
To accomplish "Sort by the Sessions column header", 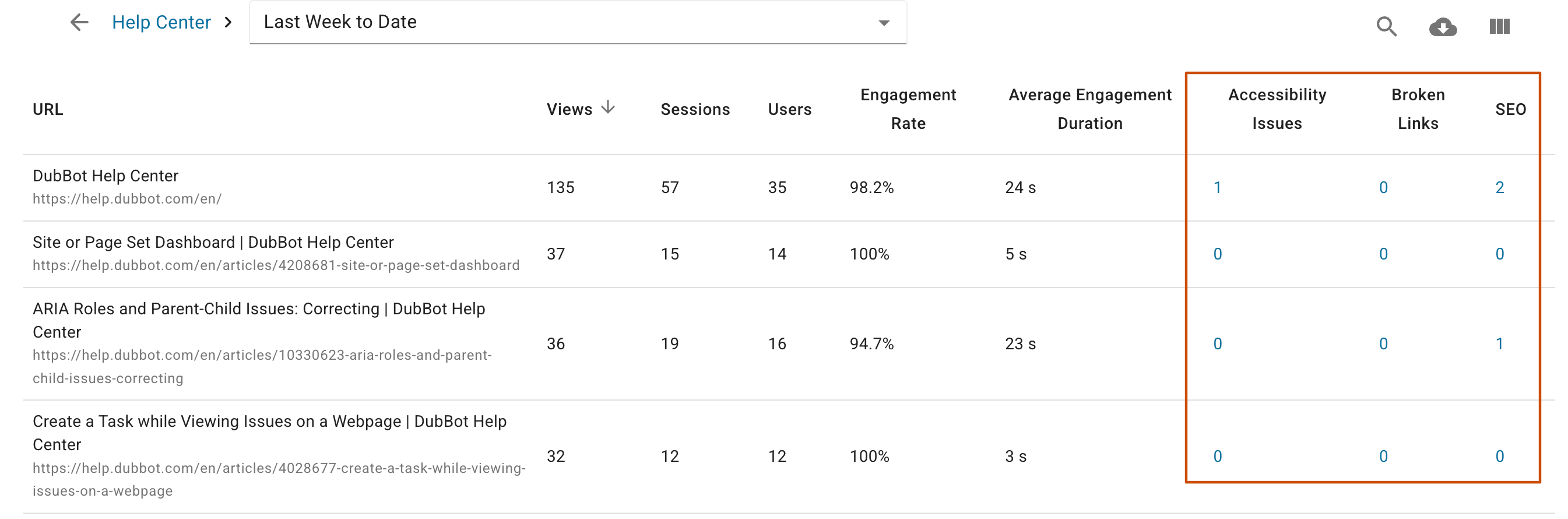I will (x=695, y=109).
